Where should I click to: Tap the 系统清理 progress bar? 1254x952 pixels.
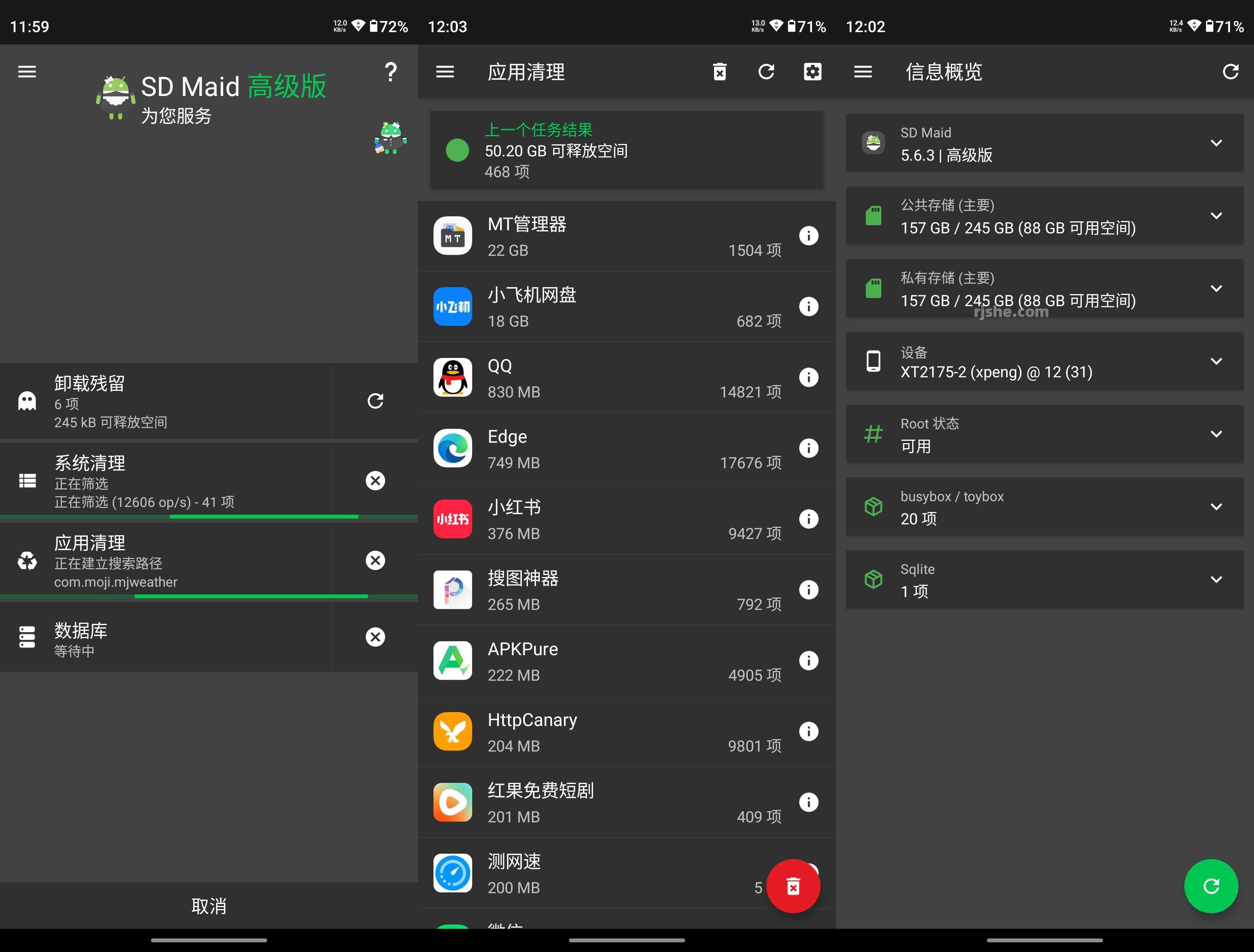tap(209, 517)
